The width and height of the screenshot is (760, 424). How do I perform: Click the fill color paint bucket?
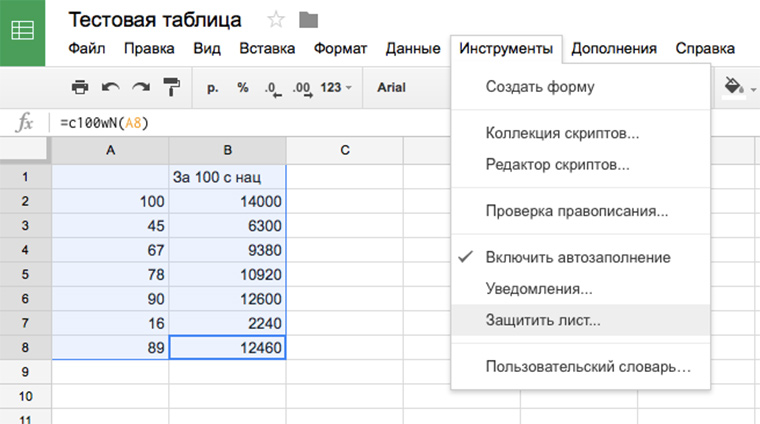click(733, 88)
